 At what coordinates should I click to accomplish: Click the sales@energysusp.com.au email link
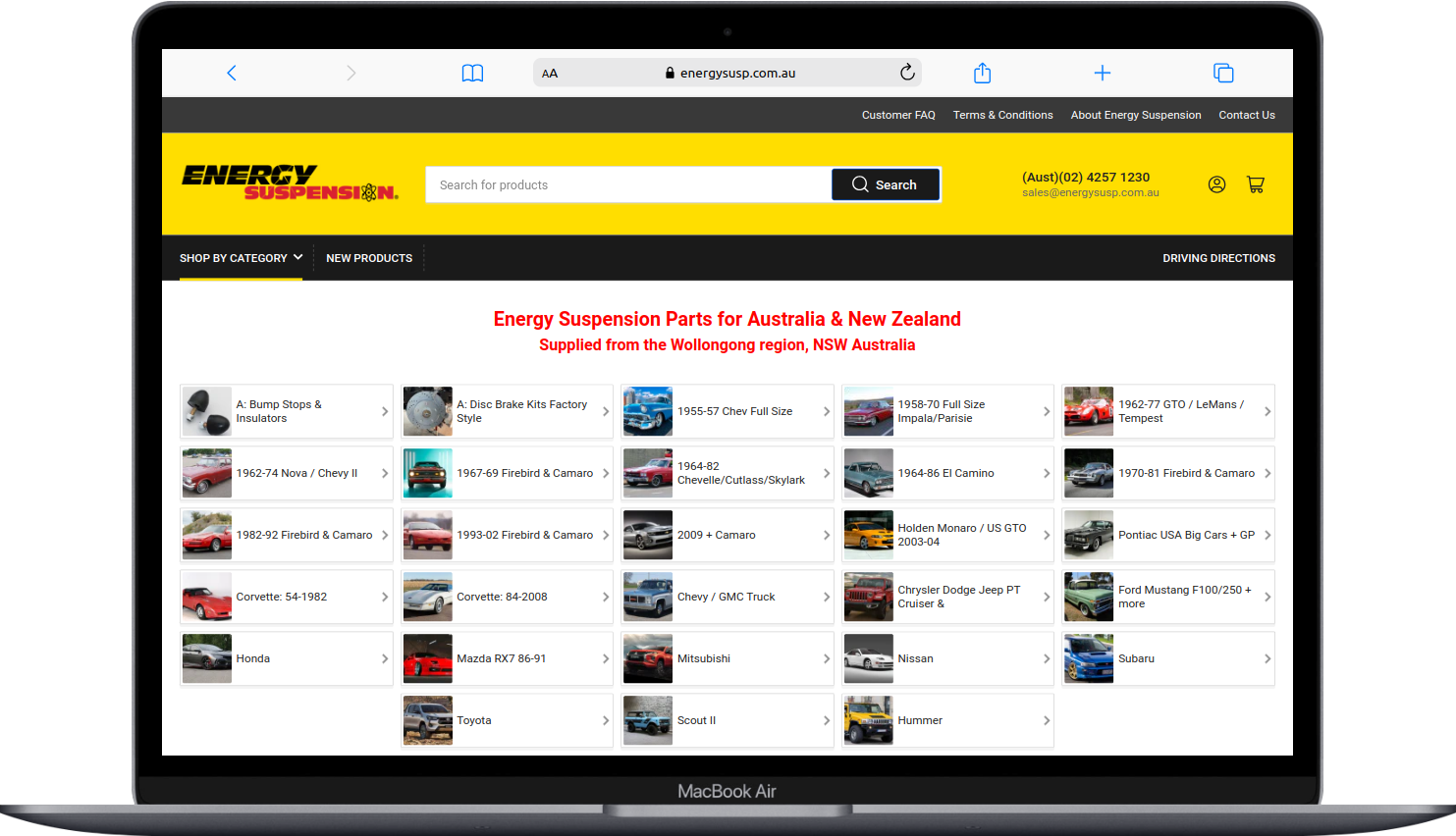click(x=1090, y=193)
